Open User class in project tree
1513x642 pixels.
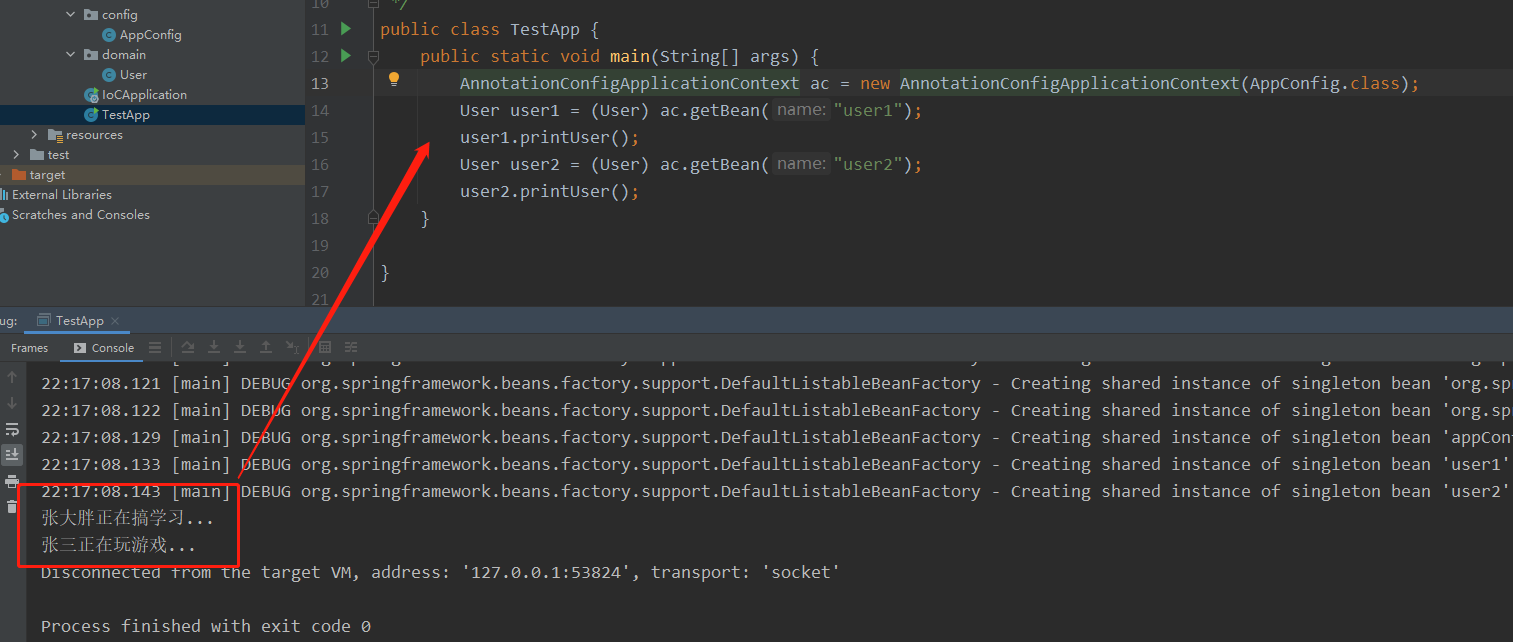point(125,74)
